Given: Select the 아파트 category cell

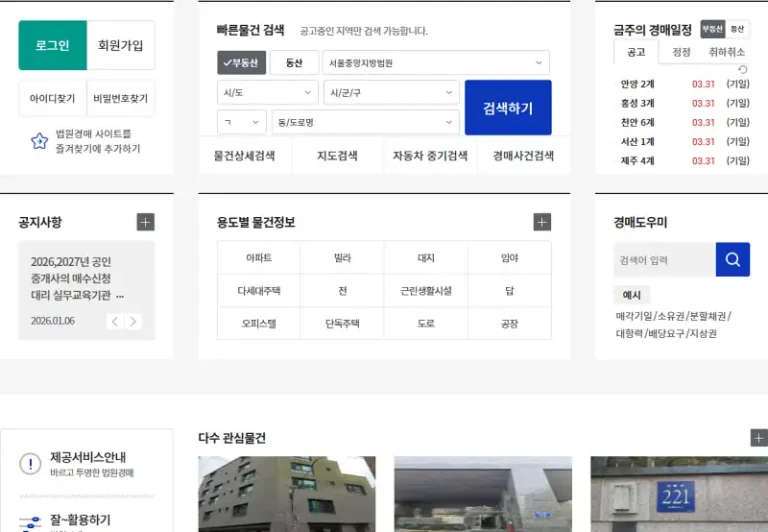Looking at the screenshot, I should click(x=259, y=258).
